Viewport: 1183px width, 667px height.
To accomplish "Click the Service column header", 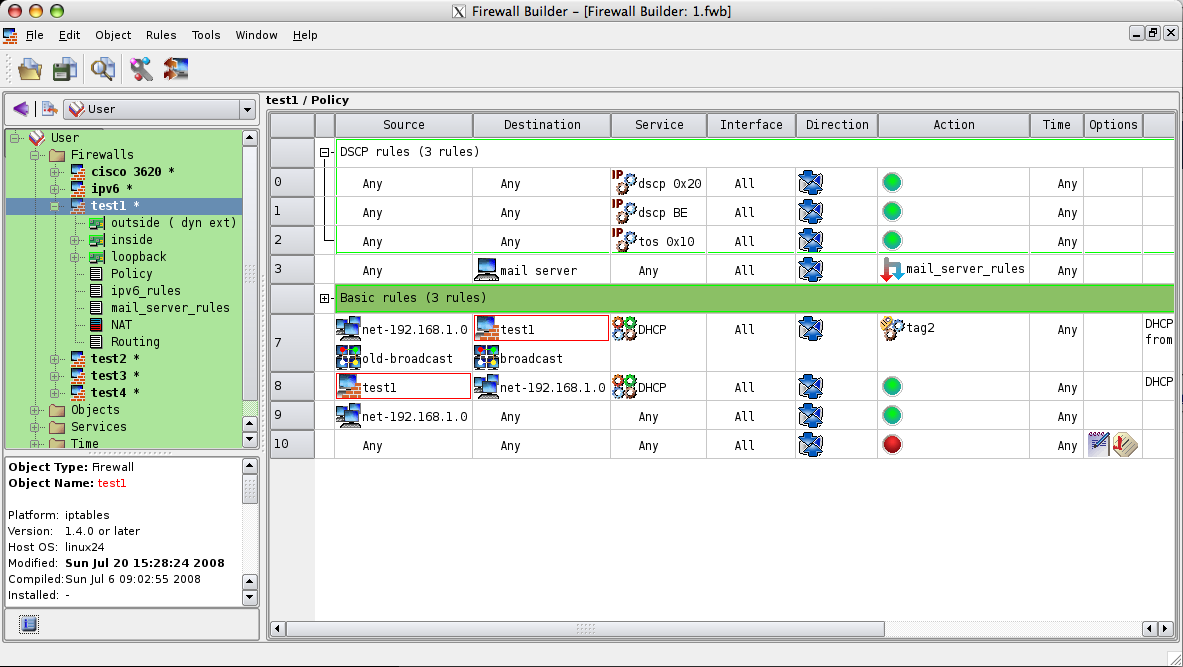I will 659,125.
